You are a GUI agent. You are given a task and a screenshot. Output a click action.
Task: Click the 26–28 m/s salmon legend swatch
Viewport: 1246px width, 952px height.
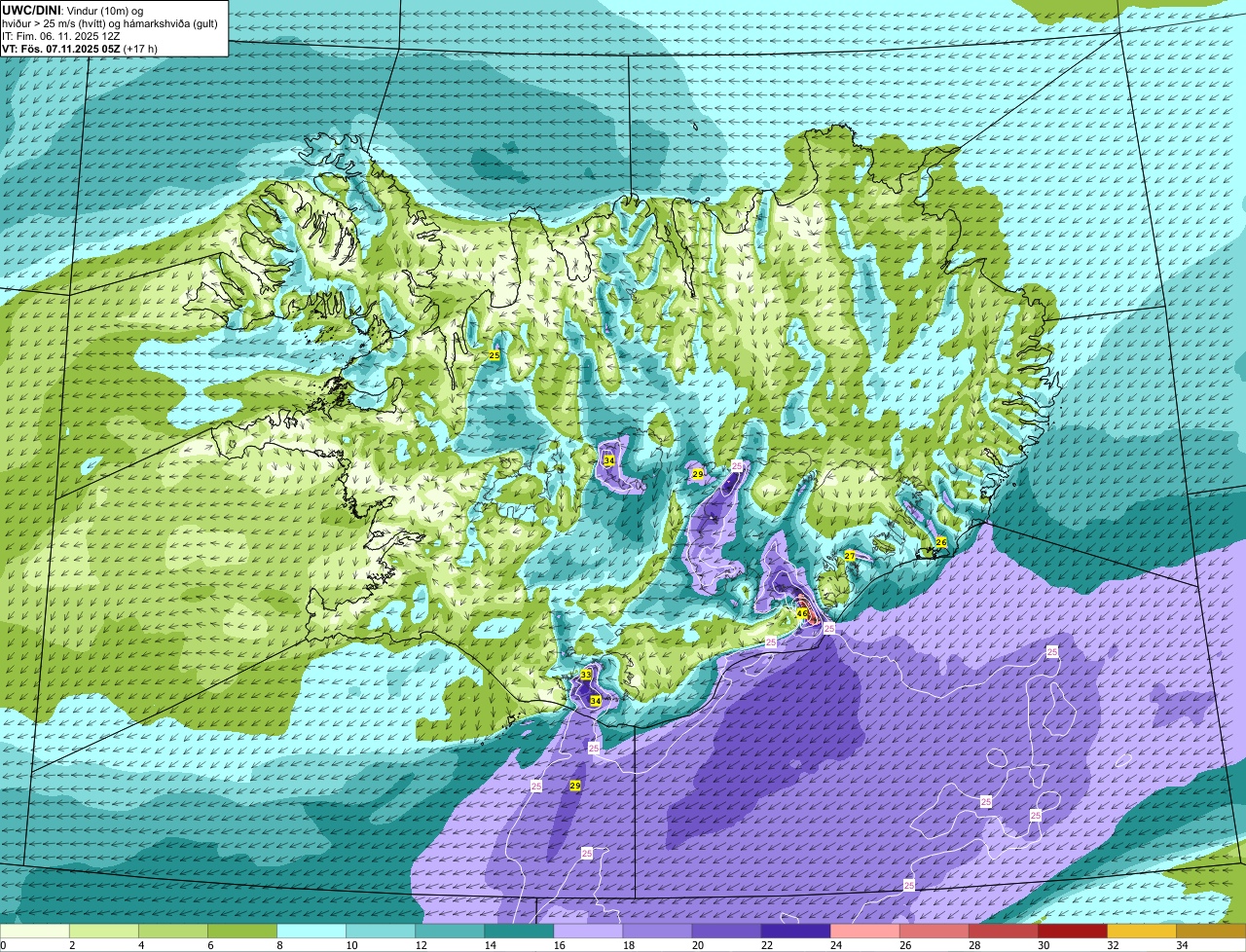[x=934, y=932]
